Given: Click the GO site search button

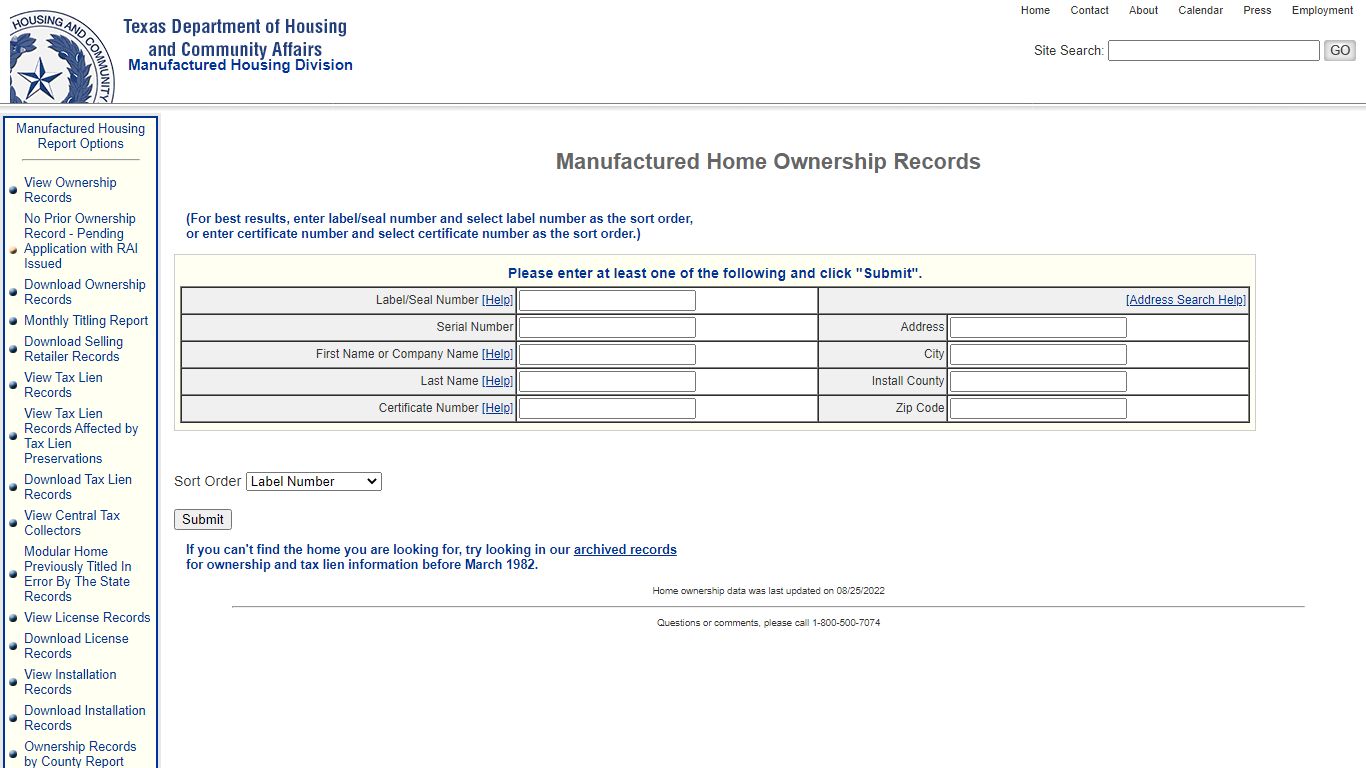Looking at the screenshot, I should point(1340,50).
